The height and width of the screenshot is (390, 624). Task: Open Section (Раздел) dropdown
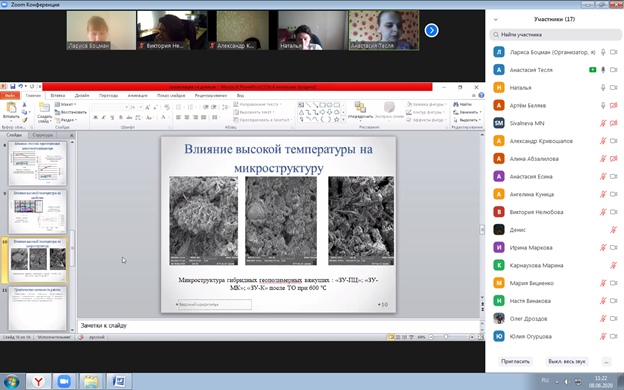pyautogui.click(x=66, y=120)
